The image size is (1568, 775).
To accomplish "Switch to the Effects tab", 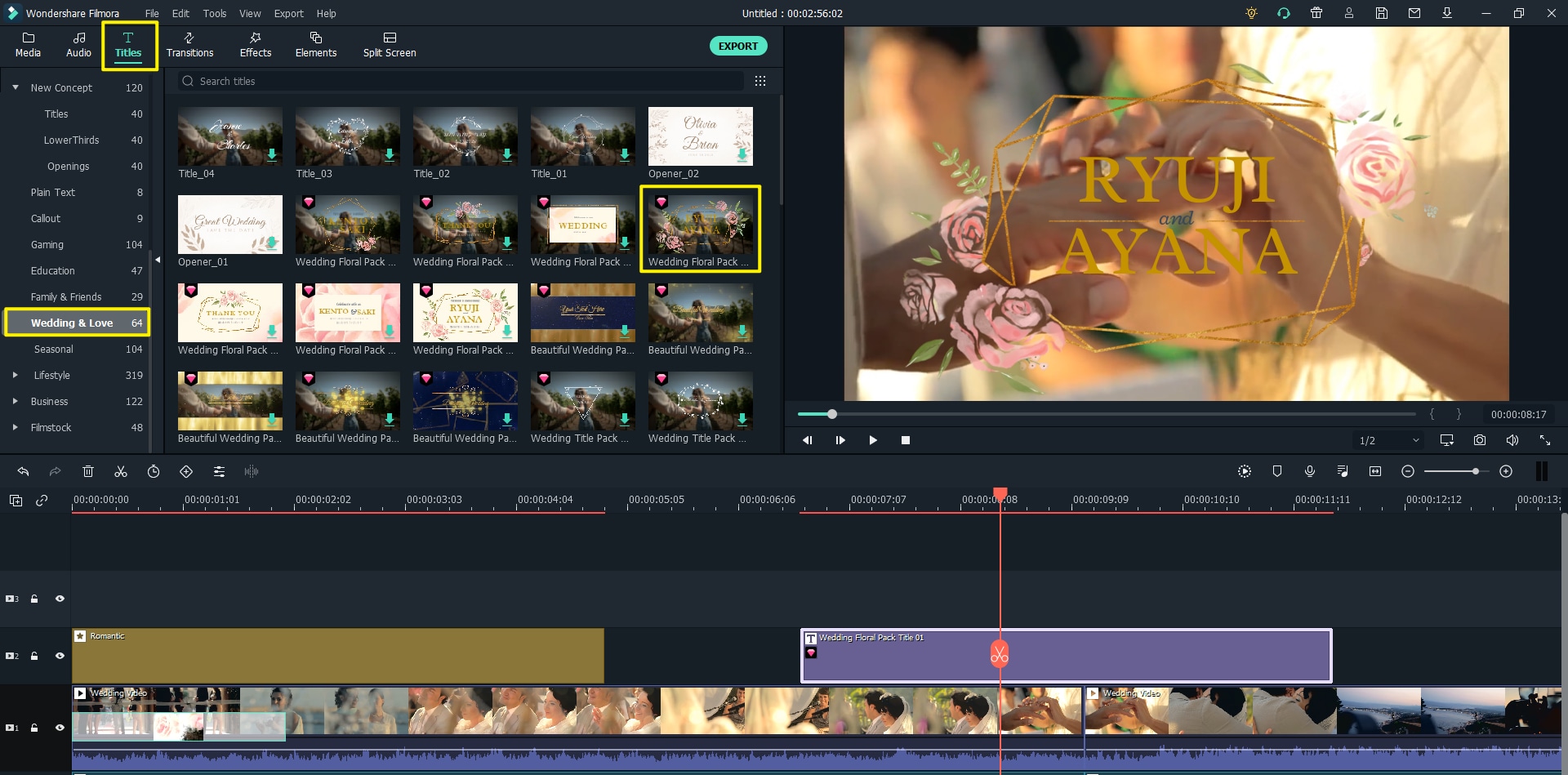I will pos(256,45).
